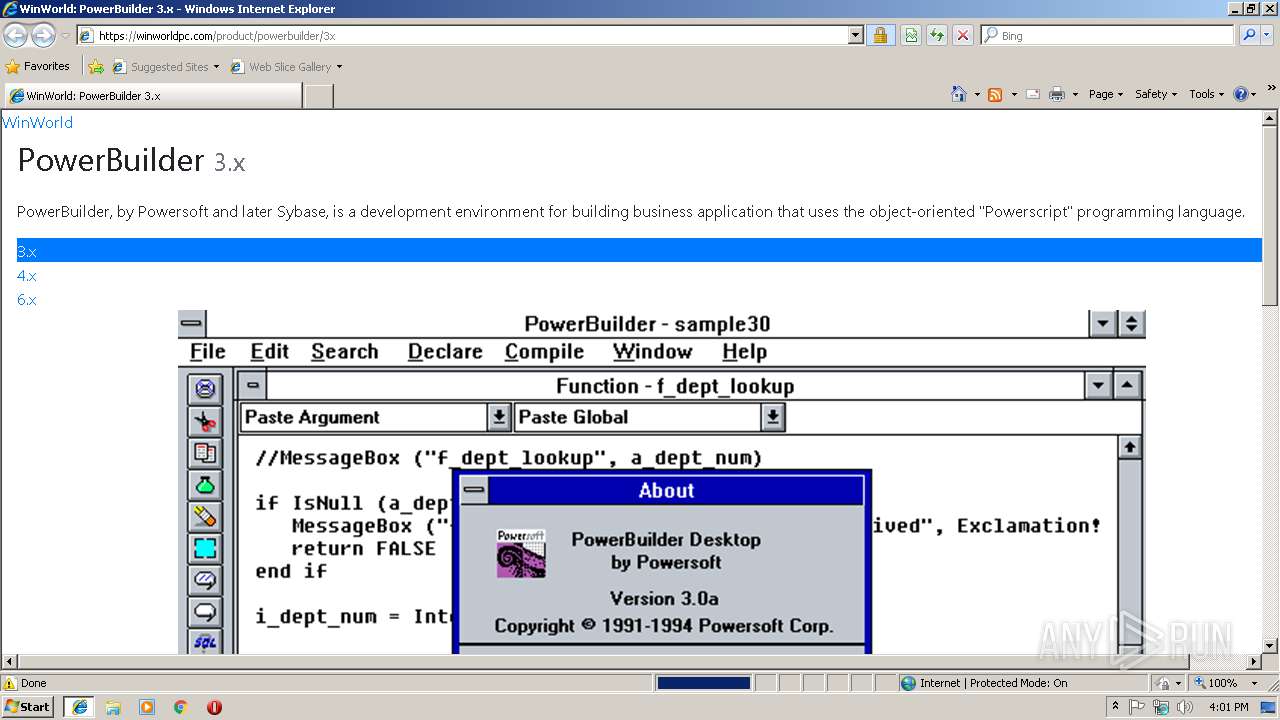The height and width of the screenshot is (720, 1280).
Task: Click the vertical scrollbar down arrow
Action: point(1270,646)
